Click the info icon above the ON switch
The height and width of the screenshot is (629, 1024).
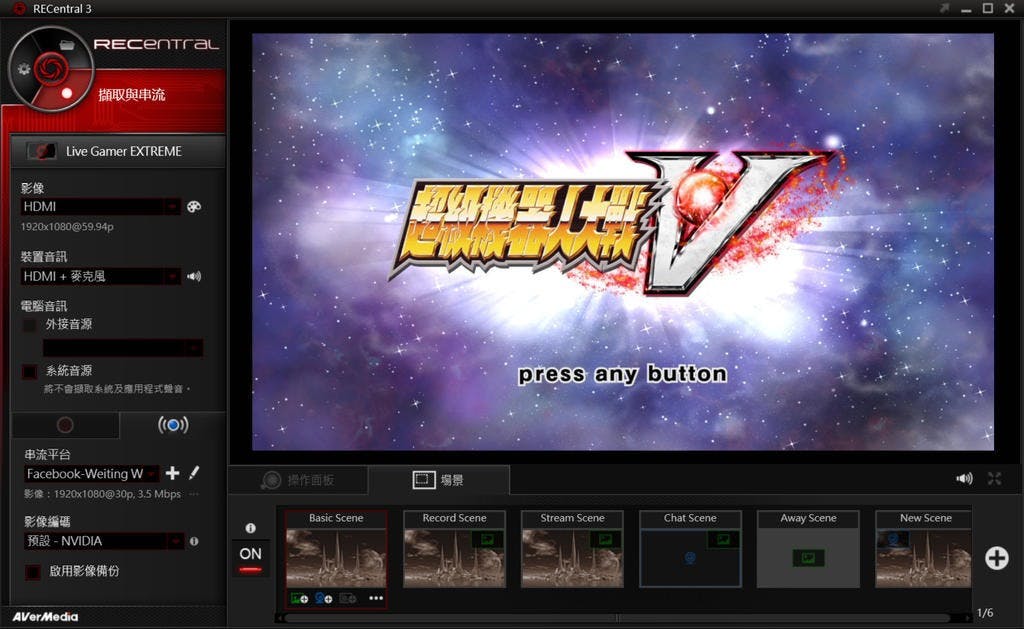250,528
